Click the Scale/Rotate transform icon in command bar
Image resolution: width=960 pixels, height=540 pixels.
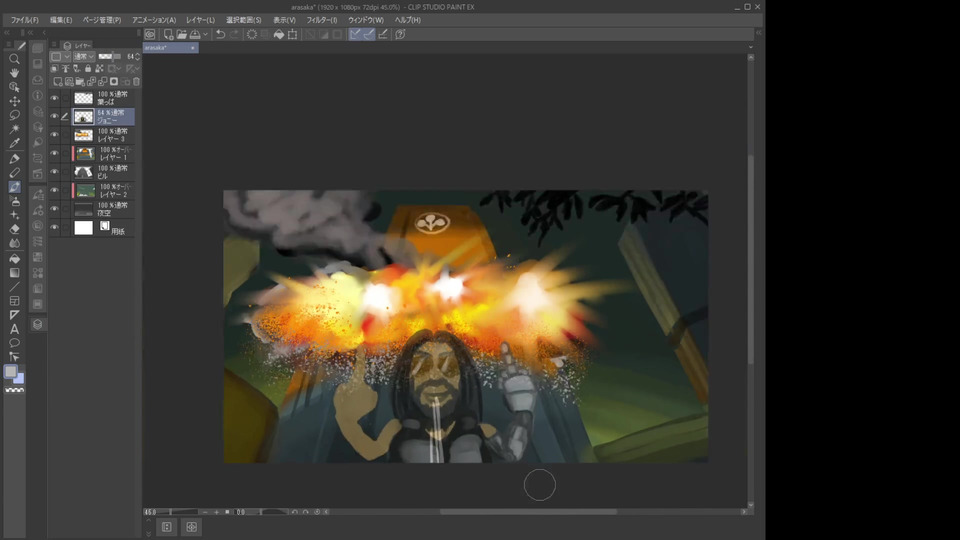(293, 34)
